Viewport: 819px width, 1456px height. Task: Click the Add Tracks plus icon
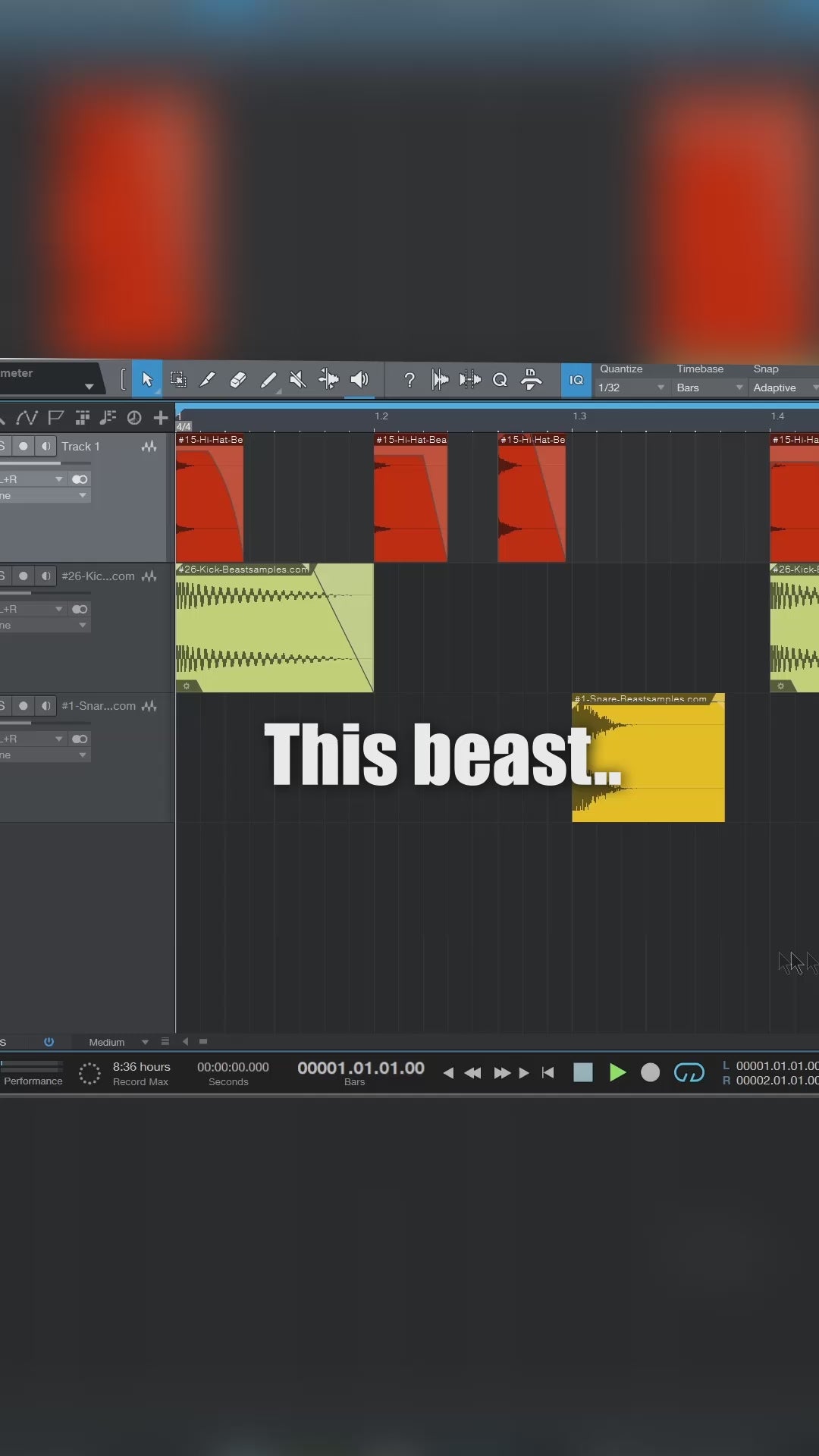tap(161, 418)
